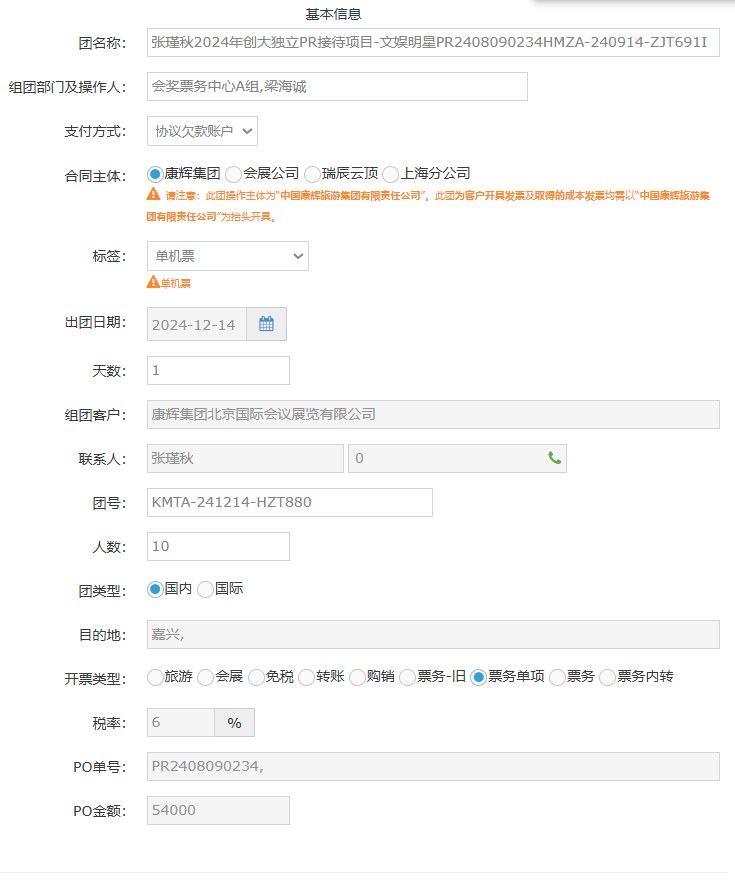The image size is (735, 880).
Task: Choose 上海分公司 radio button
Action: (391, 174)
